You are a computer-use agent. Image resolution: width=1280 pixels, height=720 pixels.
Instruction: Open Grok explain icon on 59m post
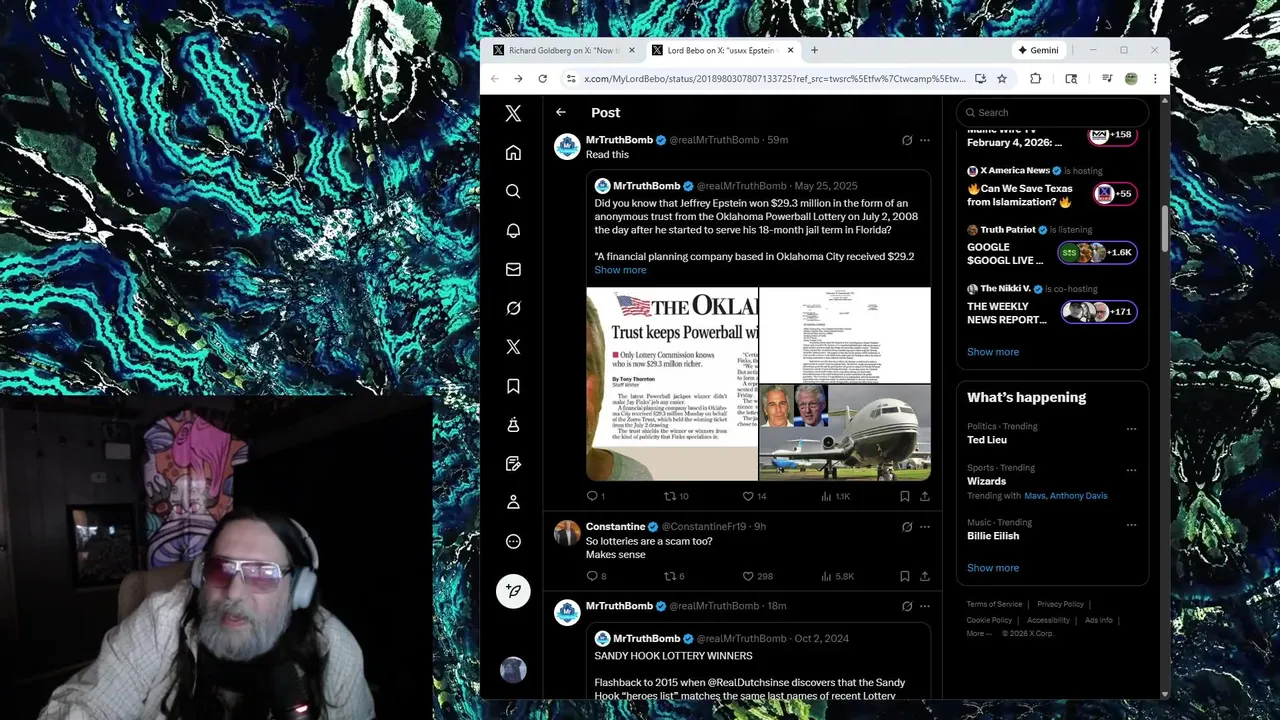tap(907, 140)
